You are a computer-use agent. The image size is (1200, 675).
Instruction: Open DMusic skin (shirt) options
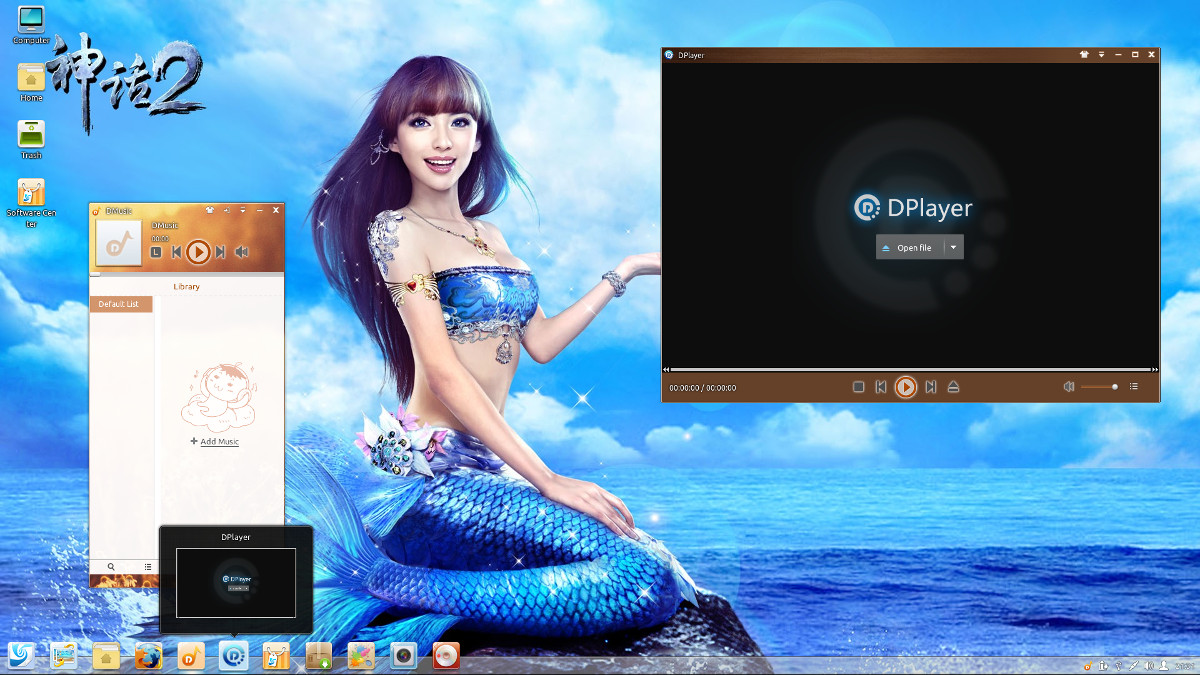tap(210, 211)
